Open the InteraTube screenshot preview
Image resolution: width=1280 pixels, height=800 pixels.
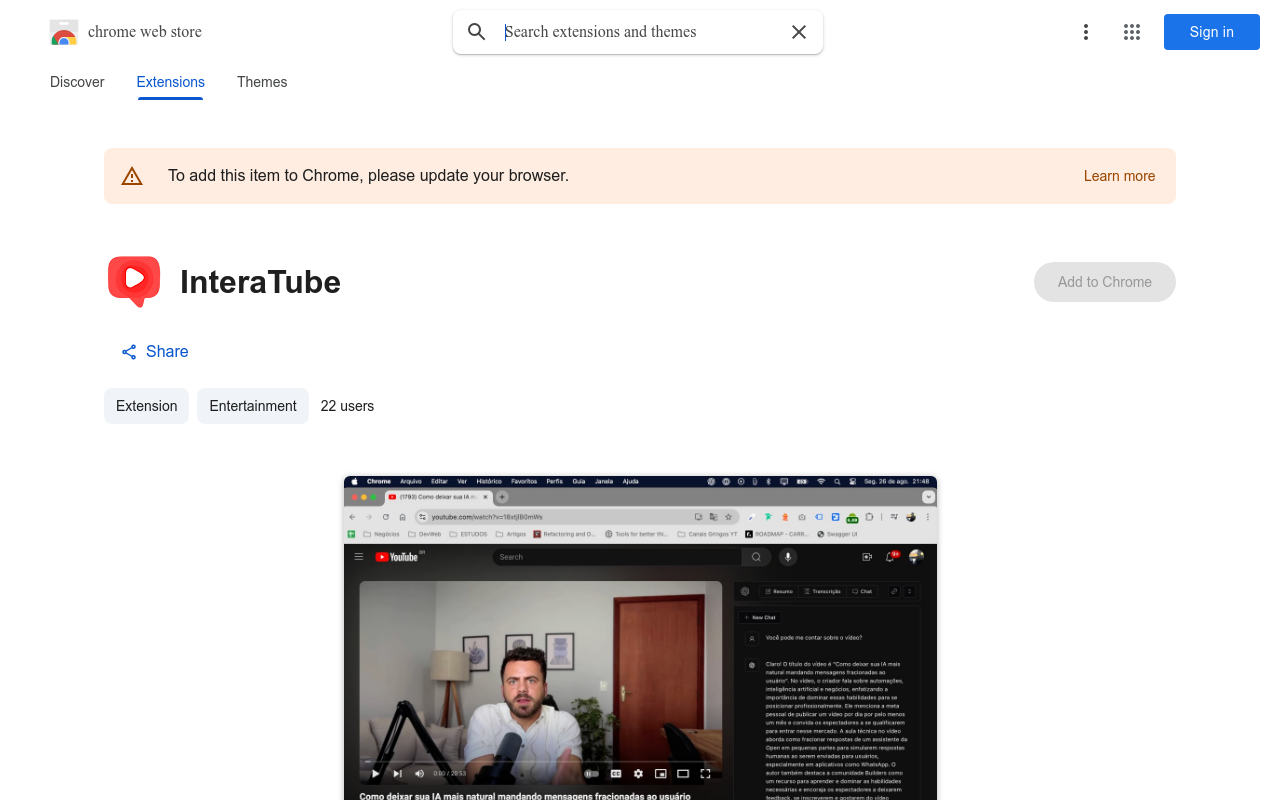coord(640,638)
